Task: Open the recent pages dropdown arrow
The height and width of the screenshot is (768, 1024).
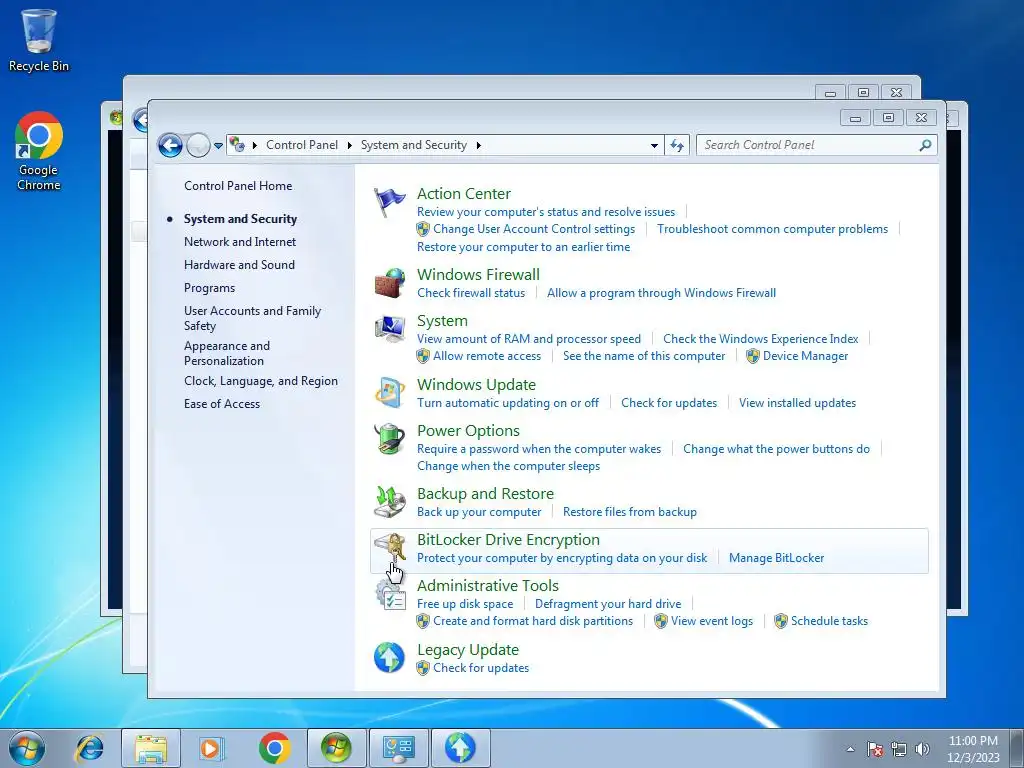Action: pos(218,146)
